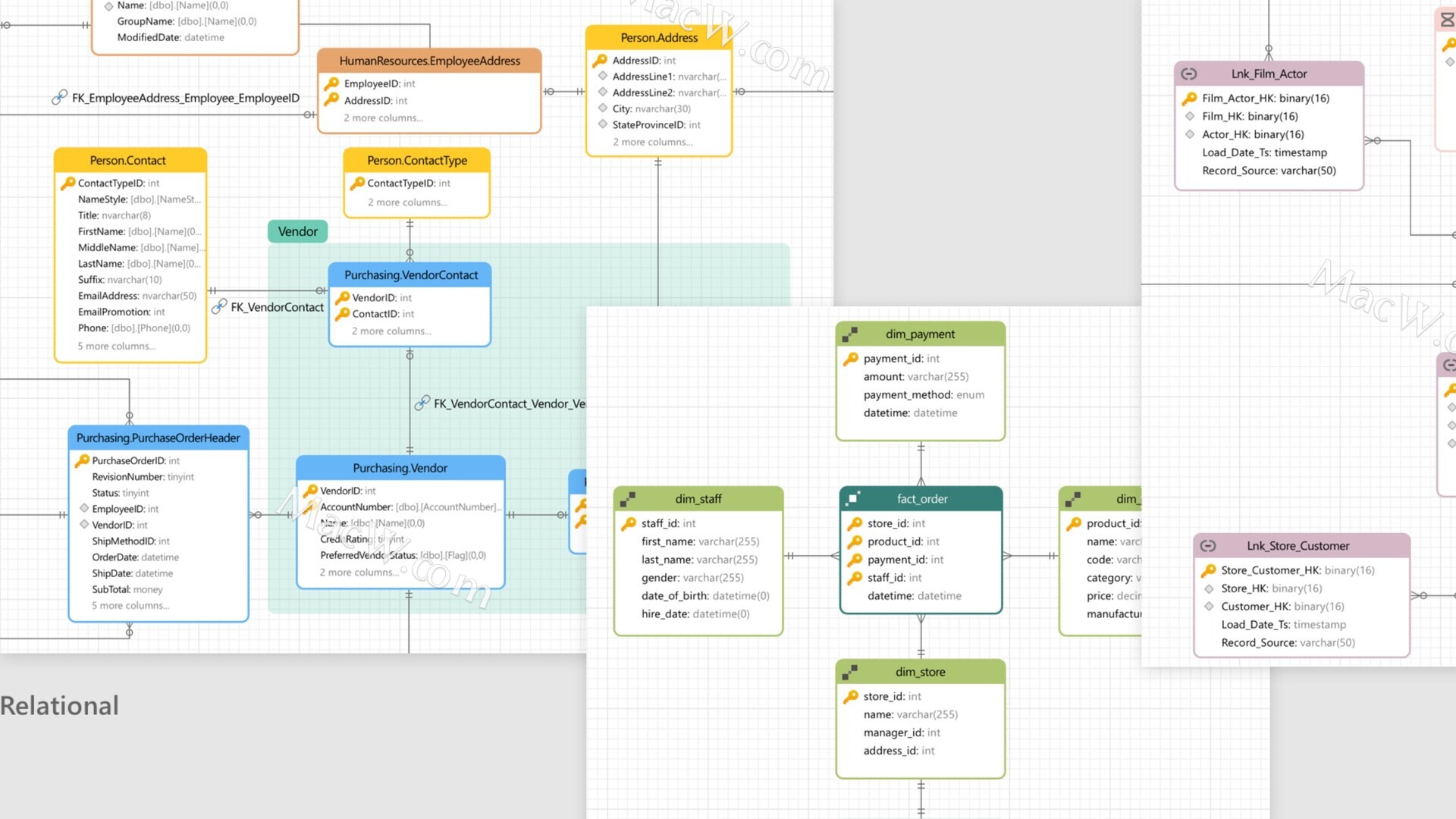Click the dim_payment dimension table icon
Image resolution: width=1456 pixels, height=819 pixels.
click(x=850, y=334)
